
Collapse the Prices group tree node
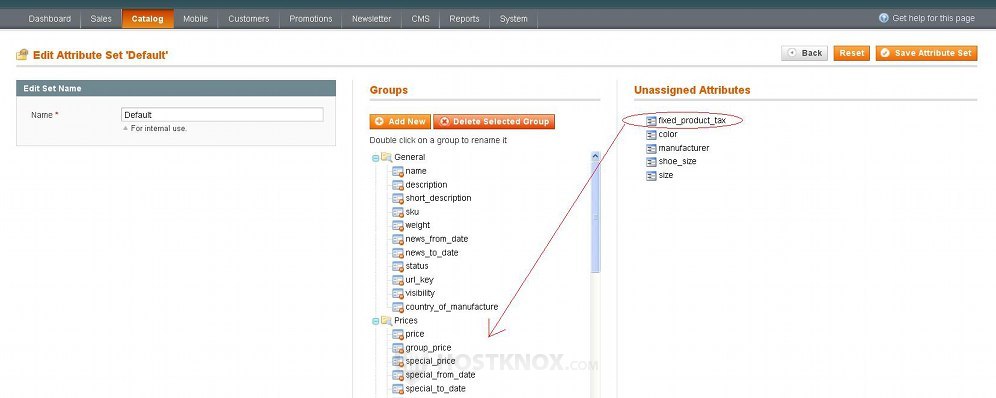tap(375, 321)
